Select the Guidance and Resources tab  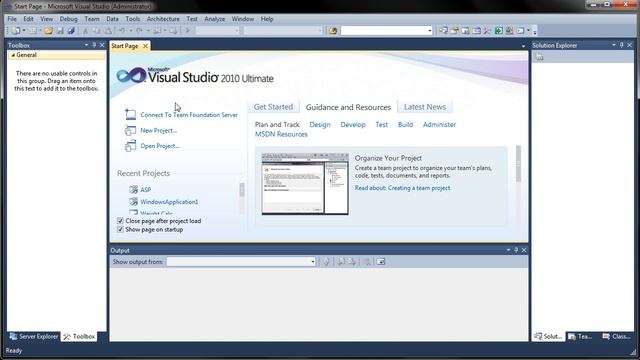coord(348,107)
